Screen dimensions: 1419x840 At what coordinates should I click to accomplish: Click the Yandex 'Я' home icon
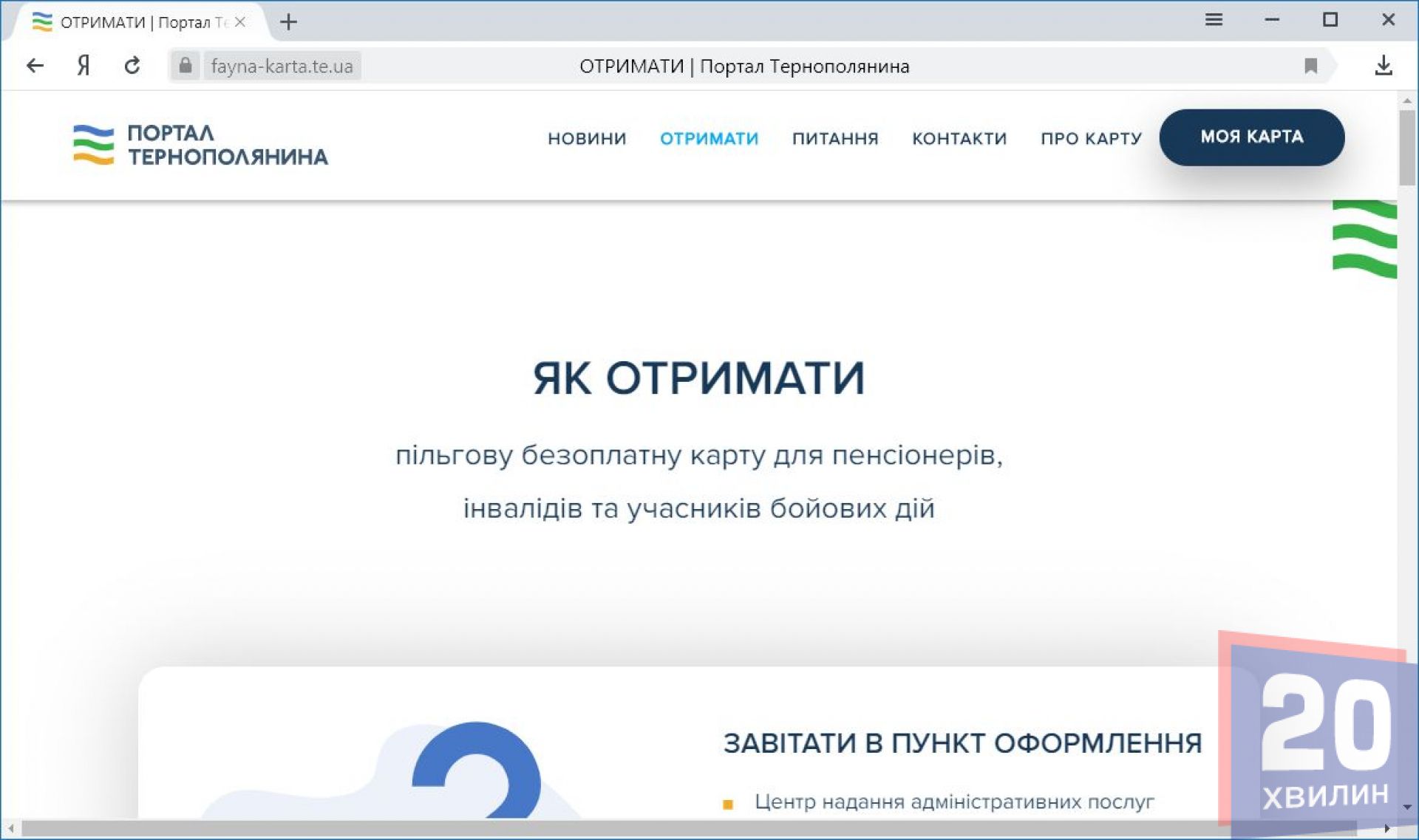84,66
